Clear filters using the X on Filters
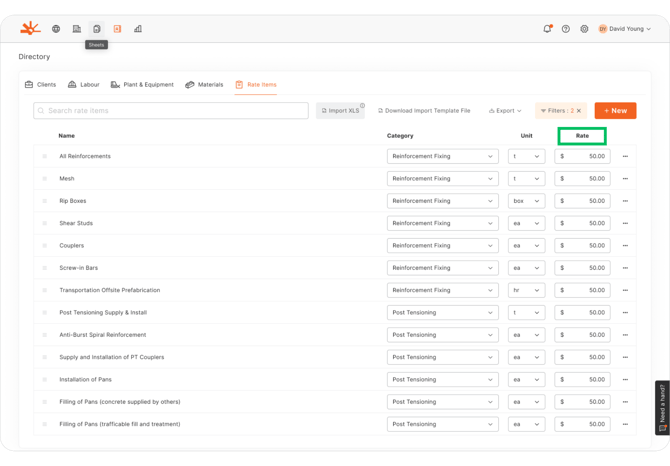Screen dimensions: 670x466 pos(579,111)
